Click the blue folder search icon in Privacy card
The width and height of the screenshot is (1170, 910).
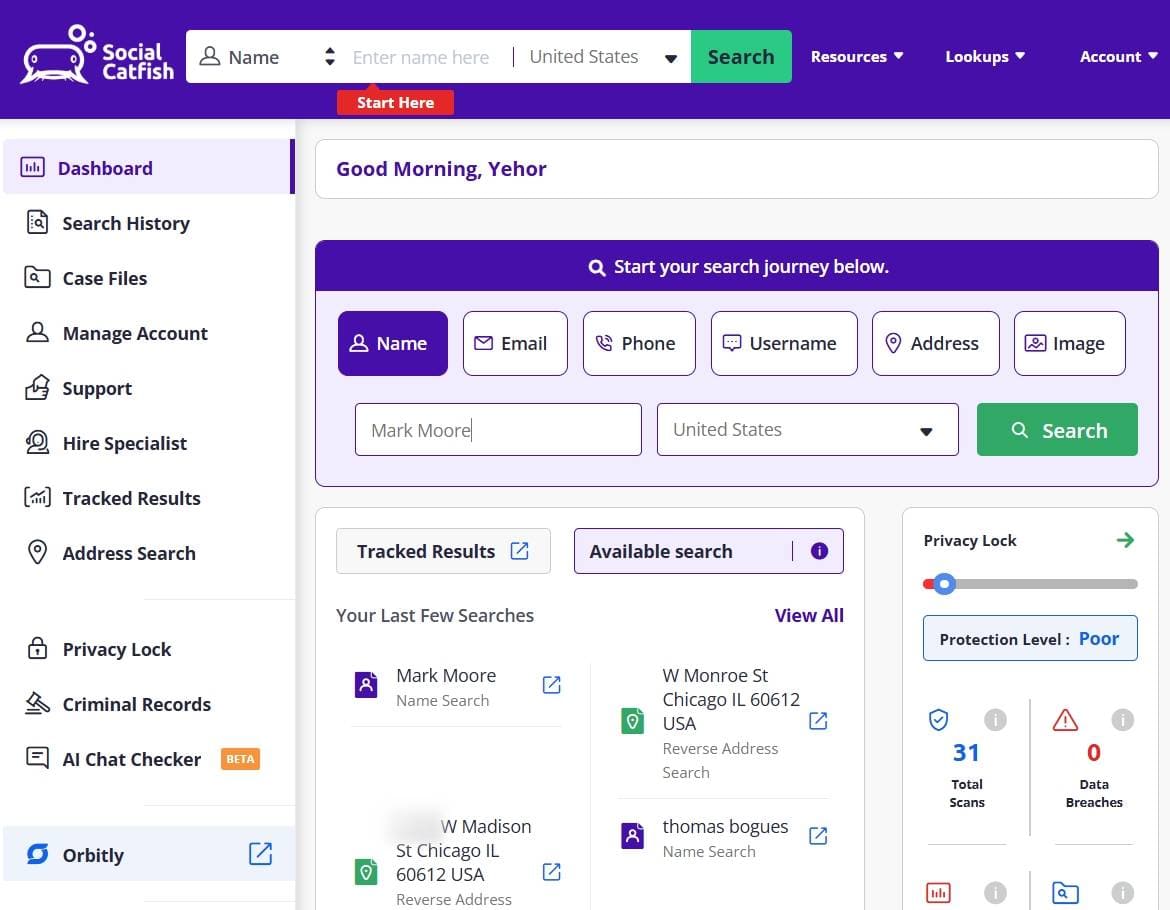click(1065, 892)
